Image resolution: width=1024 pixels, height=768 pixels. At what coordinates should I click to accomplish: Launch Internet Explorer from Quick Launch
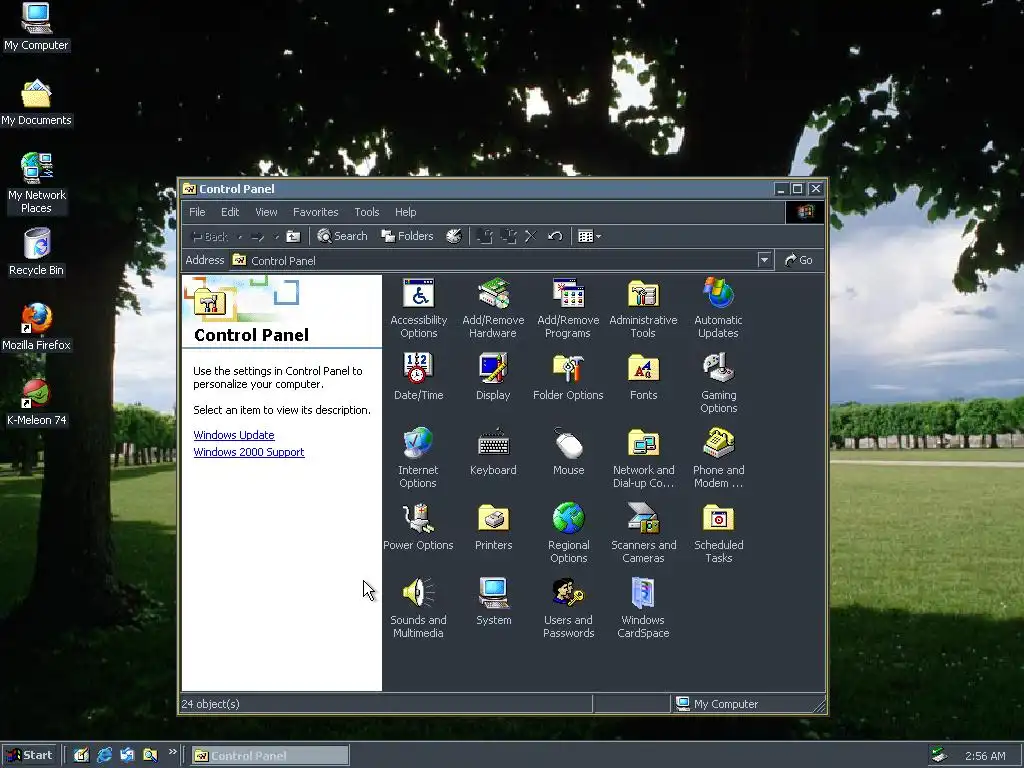(104, 756)
